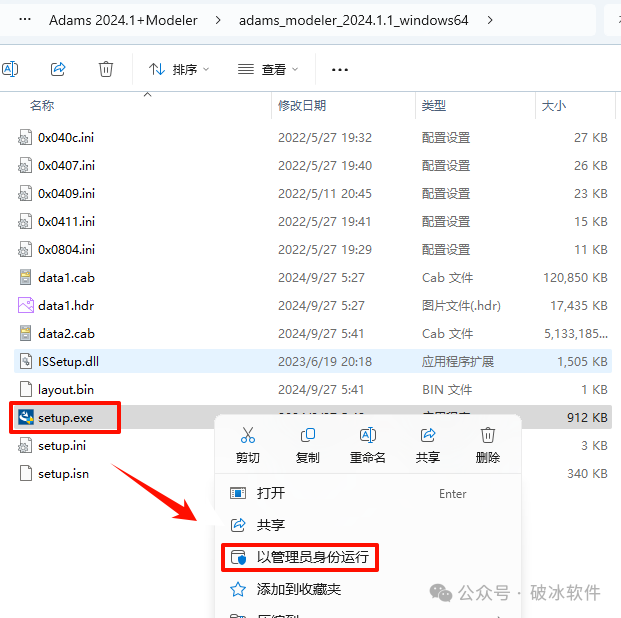Select the 0x0407.ini file
621x618 pixels.
coord(313,166)
